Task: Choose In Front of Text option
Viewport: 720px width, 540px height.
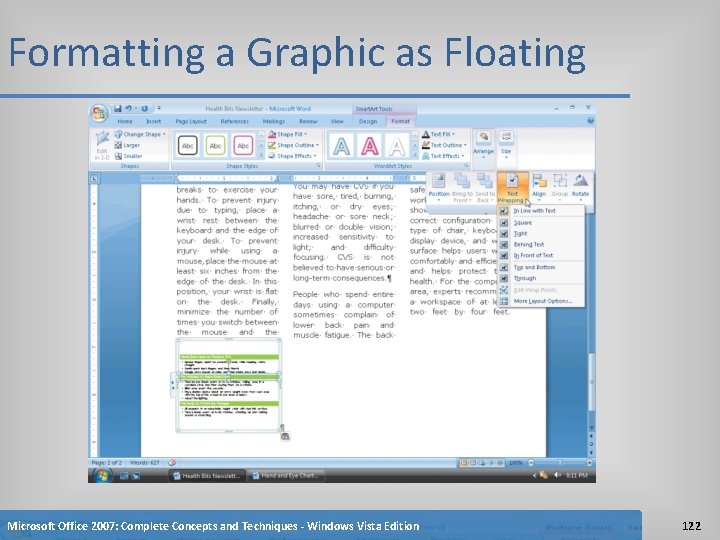Action: (541, 255)
